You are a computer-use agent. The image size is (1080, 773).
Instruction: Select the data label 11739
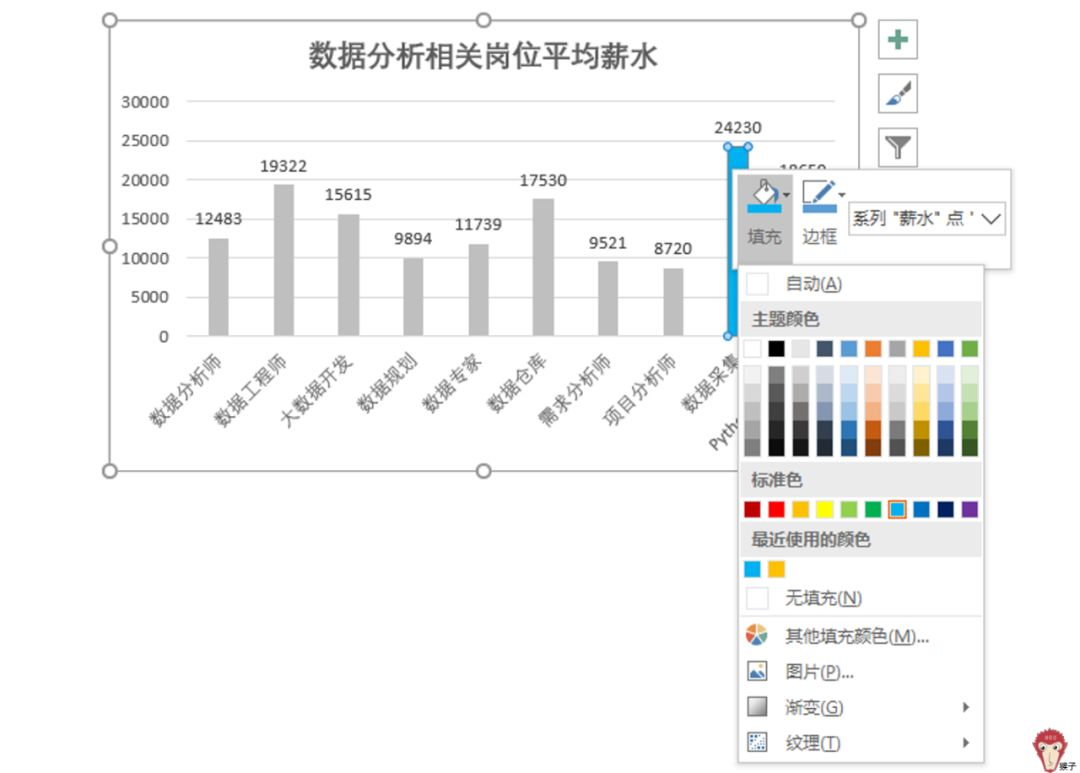tap(478, 224)
